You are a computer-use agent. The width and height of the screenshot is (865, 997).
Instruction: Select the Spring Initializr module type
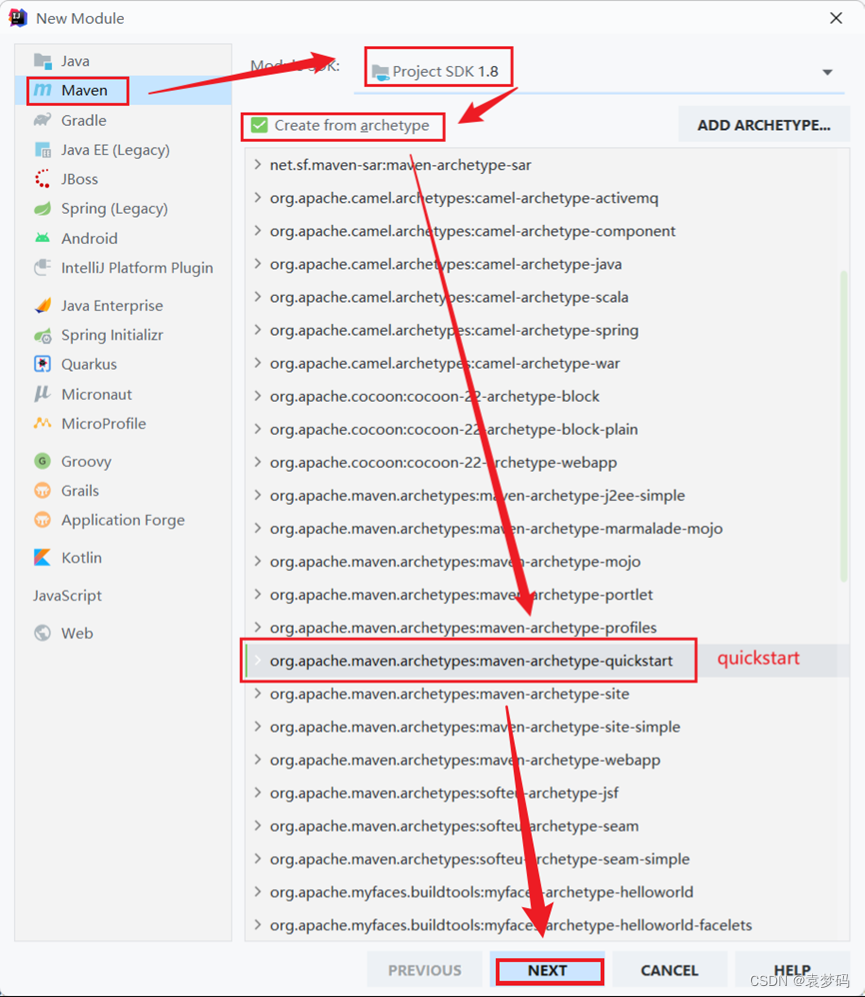(123, 335)
